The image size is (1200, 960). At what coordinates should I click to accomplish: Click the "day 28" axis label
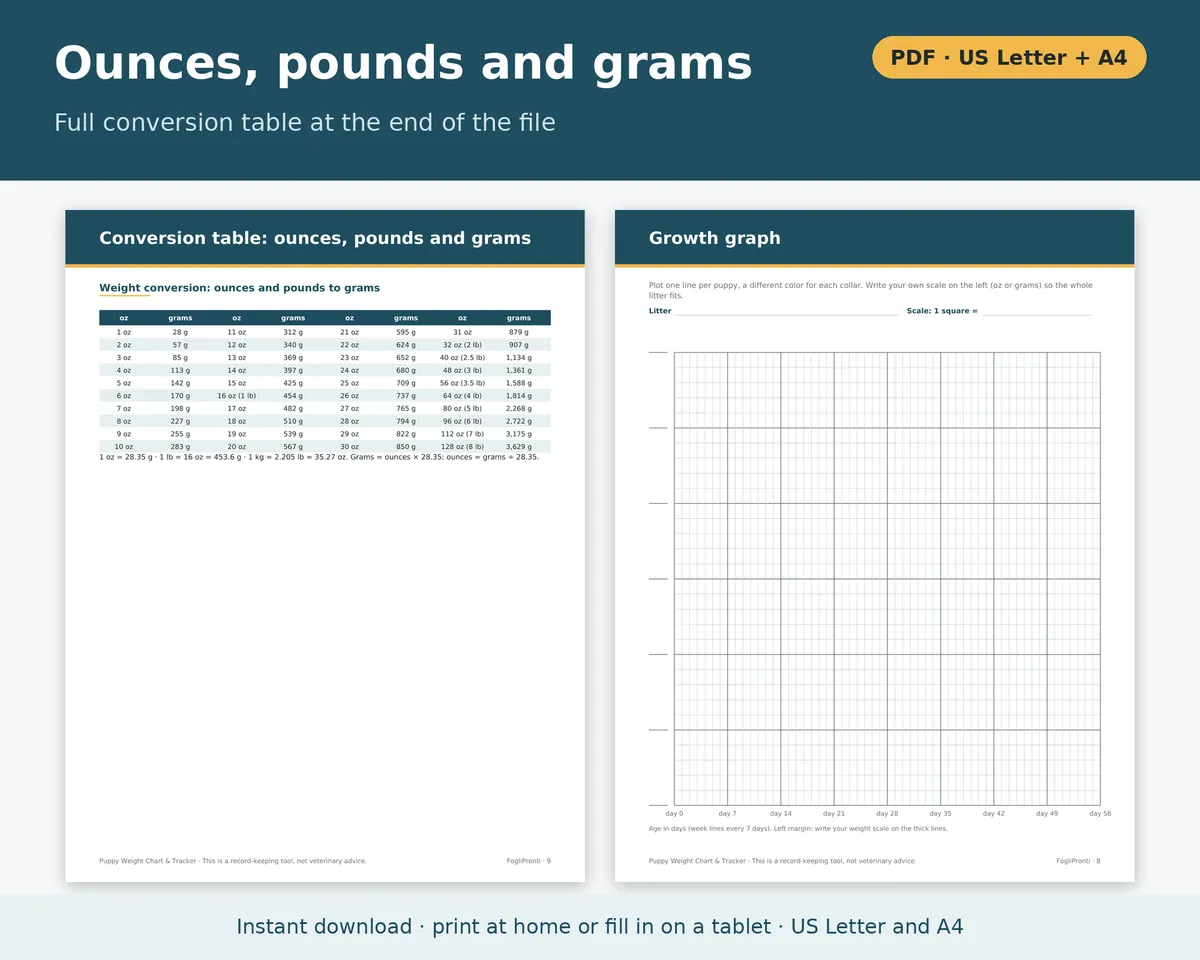click(887, 814)
